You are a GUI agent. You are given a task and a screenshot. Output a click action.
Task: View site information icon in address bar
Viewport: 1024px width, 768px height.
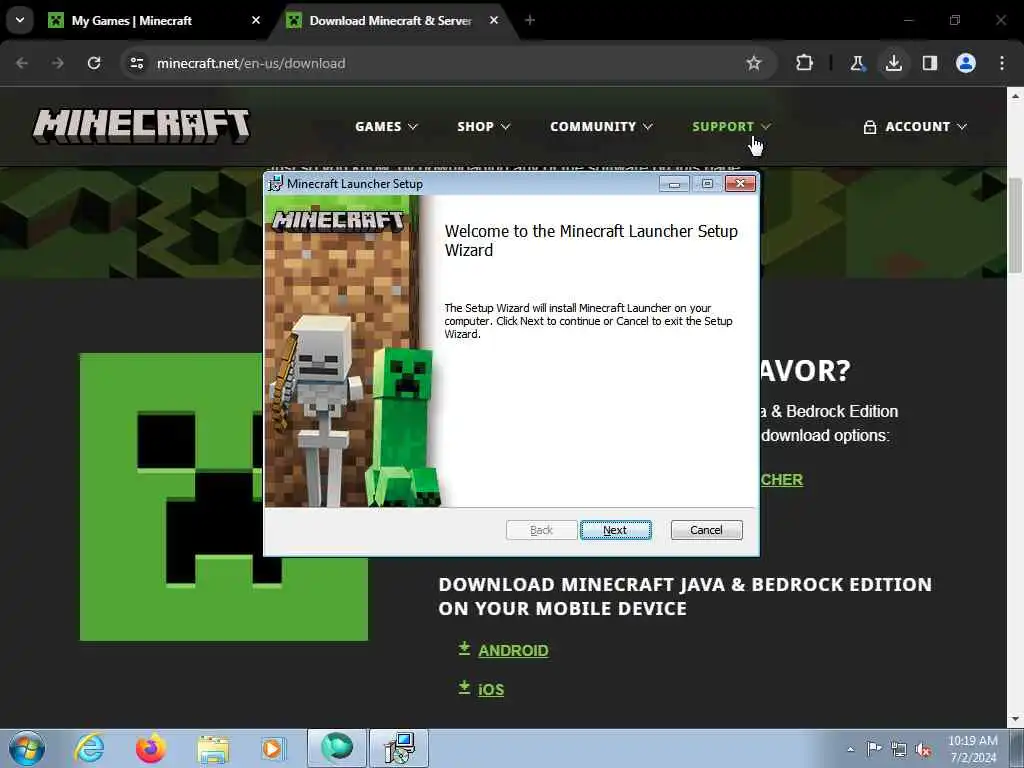[x=136, y=63]
